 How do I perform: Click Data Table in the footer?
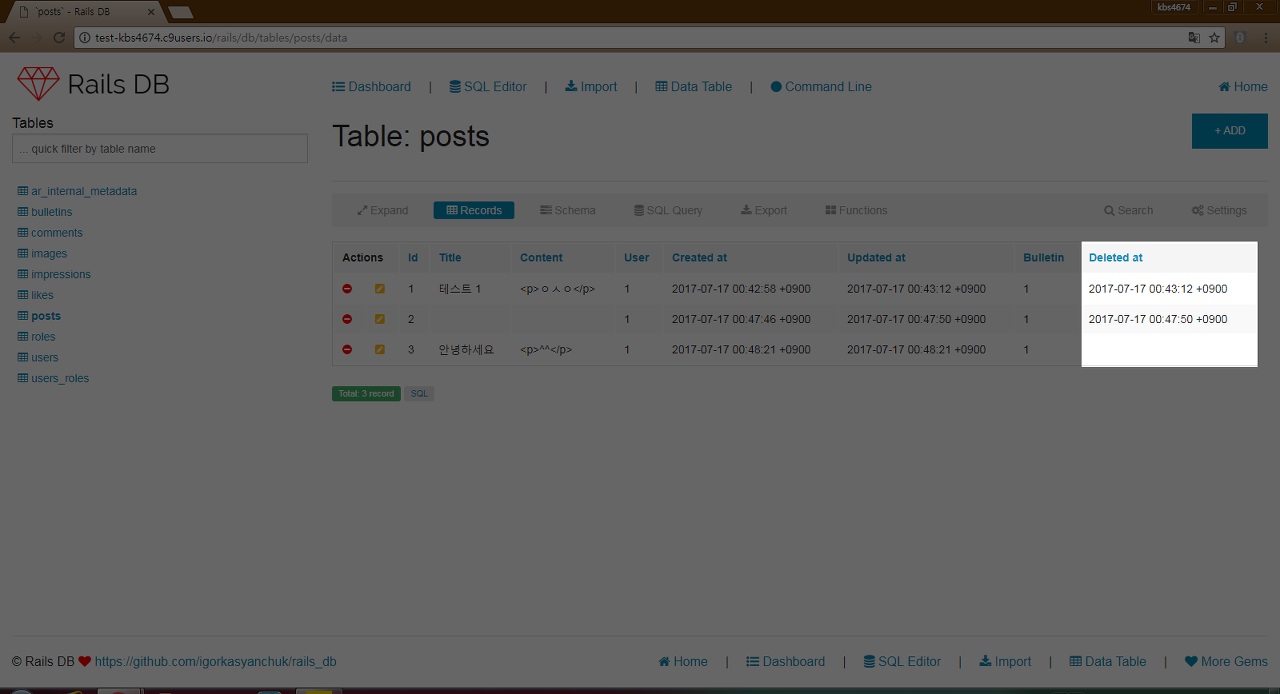(x=1108, y=662)
